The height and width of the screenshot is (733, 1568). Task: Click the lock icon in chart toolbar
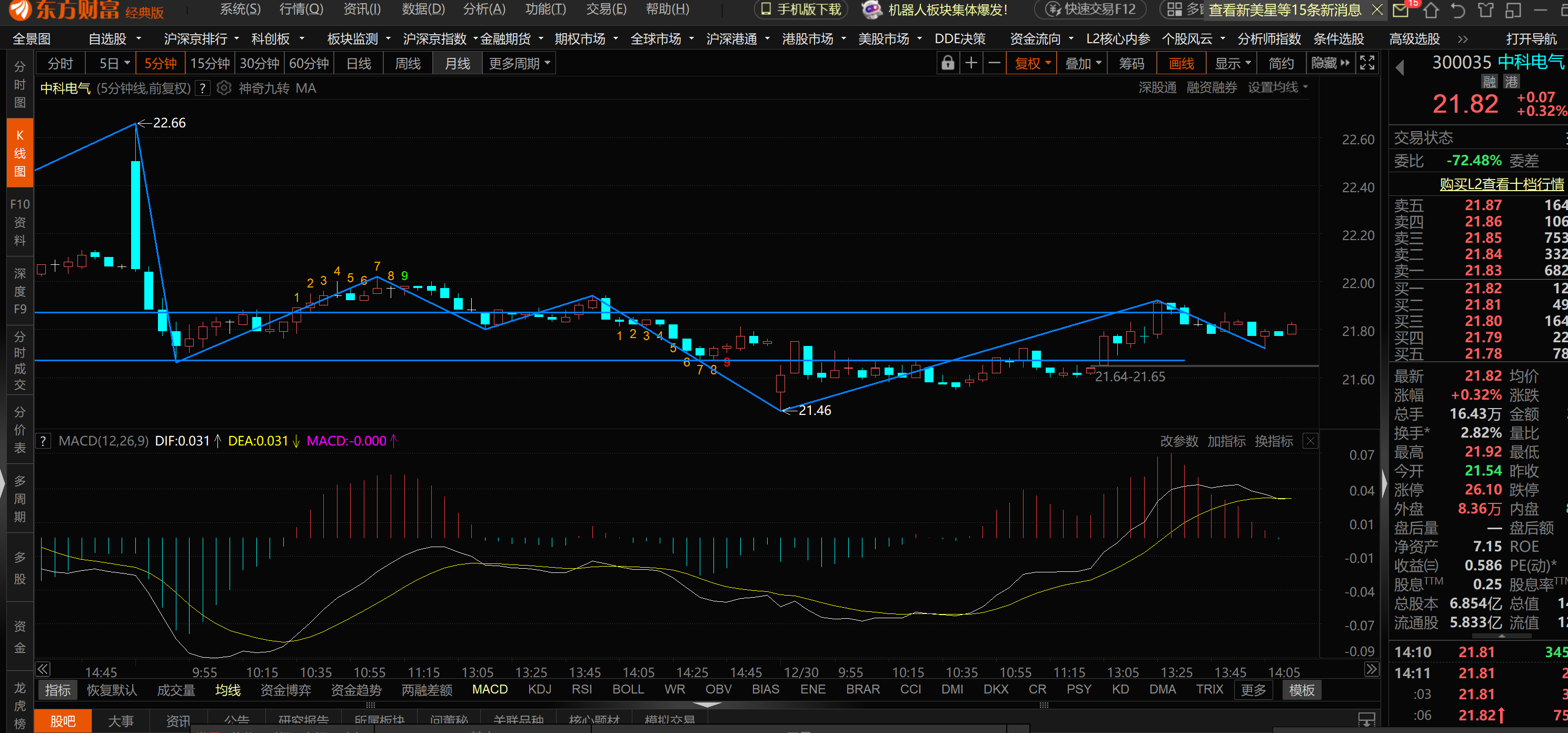click(x=948, y=63)
